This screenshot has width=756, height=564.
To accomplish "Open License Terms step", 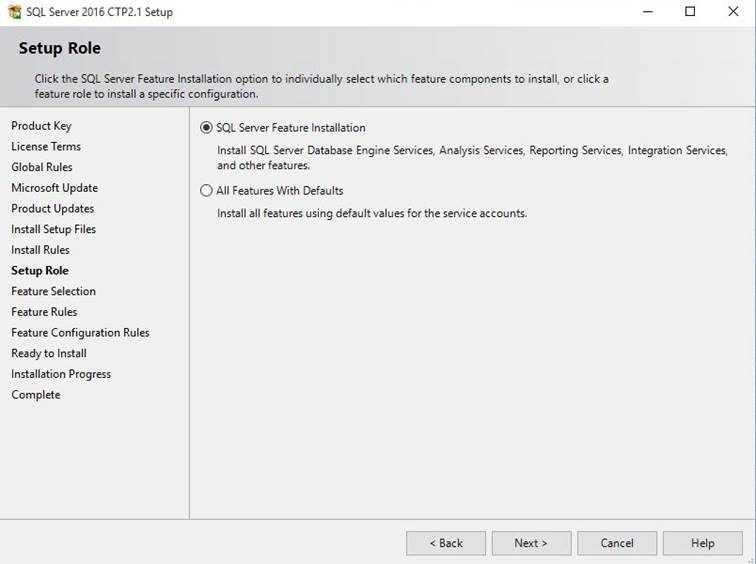I will (46, 147).
